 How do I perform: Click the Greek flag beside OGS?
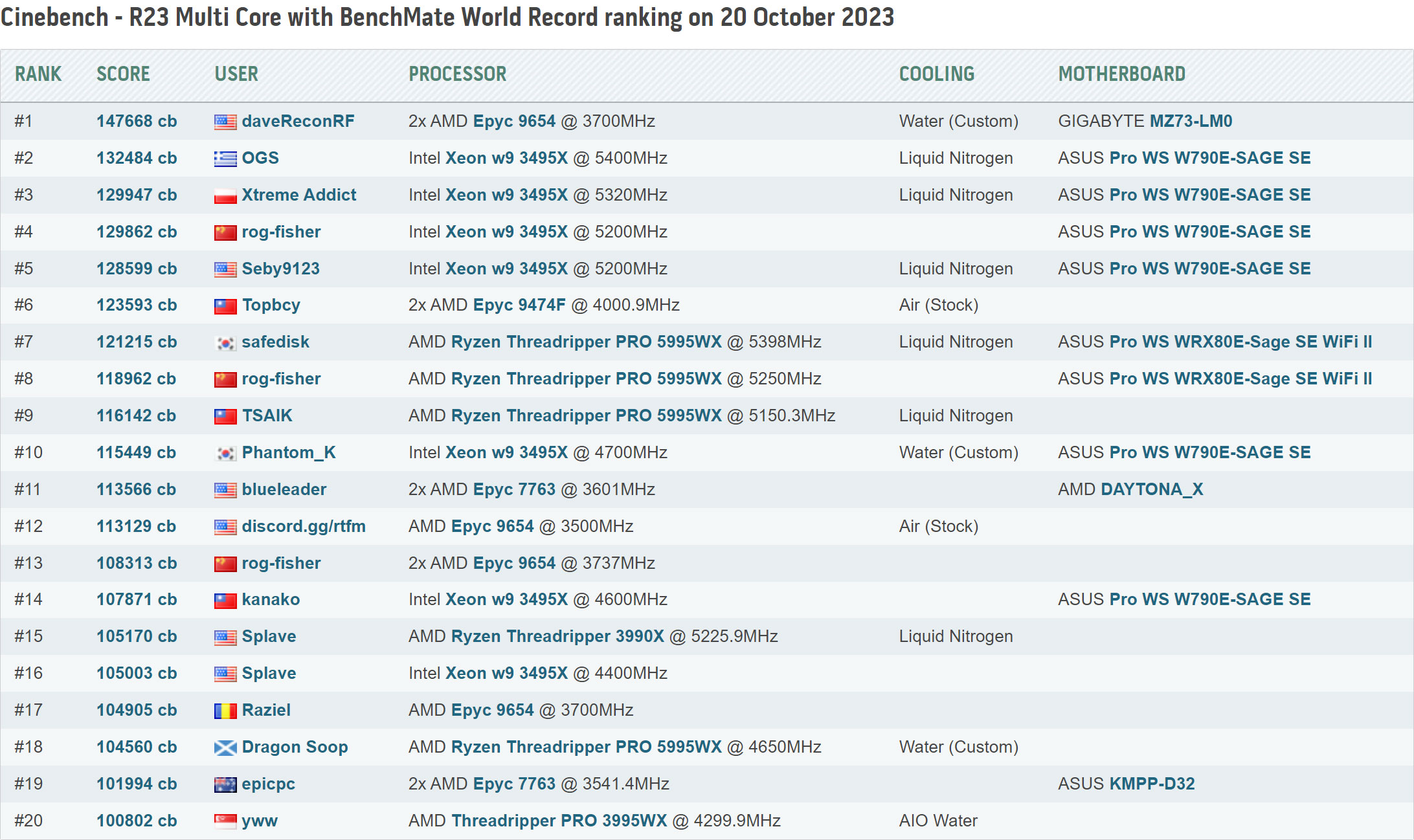(x=225, y=159)
